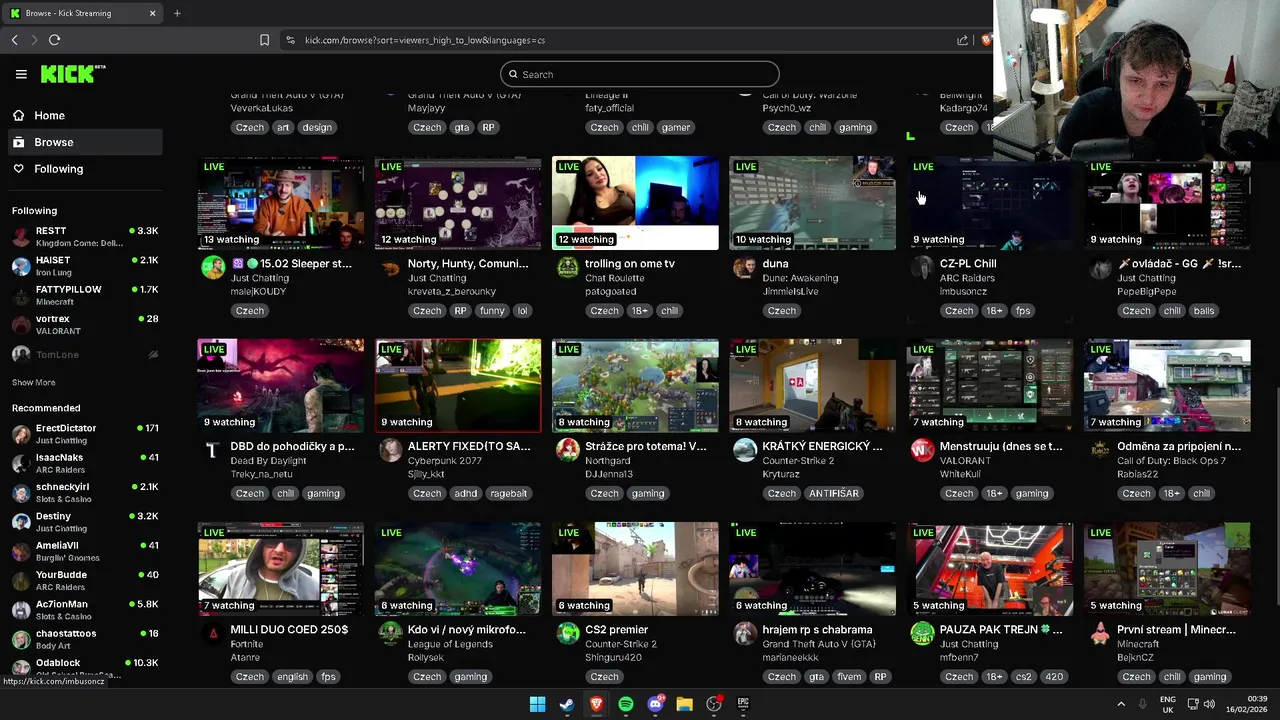Click the balls tag
The image size is (1280, 720).
(x=1204, y=310)
